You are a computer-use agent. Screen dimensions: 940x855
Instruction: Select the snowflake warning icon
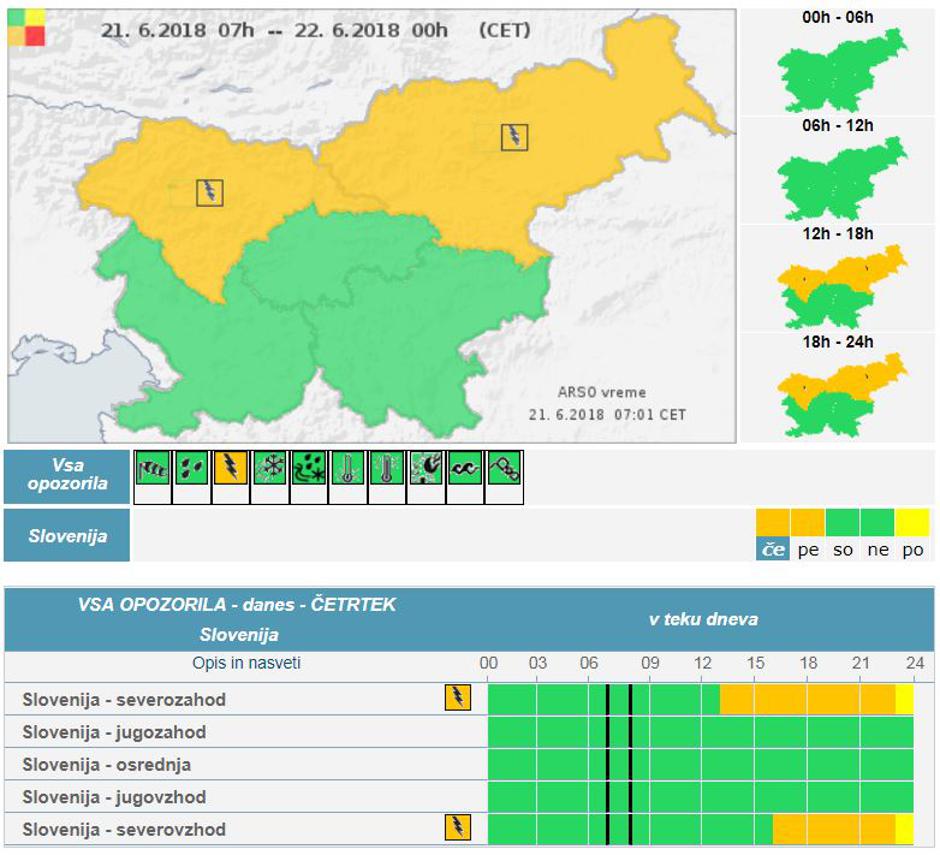[x=270, y=468]
